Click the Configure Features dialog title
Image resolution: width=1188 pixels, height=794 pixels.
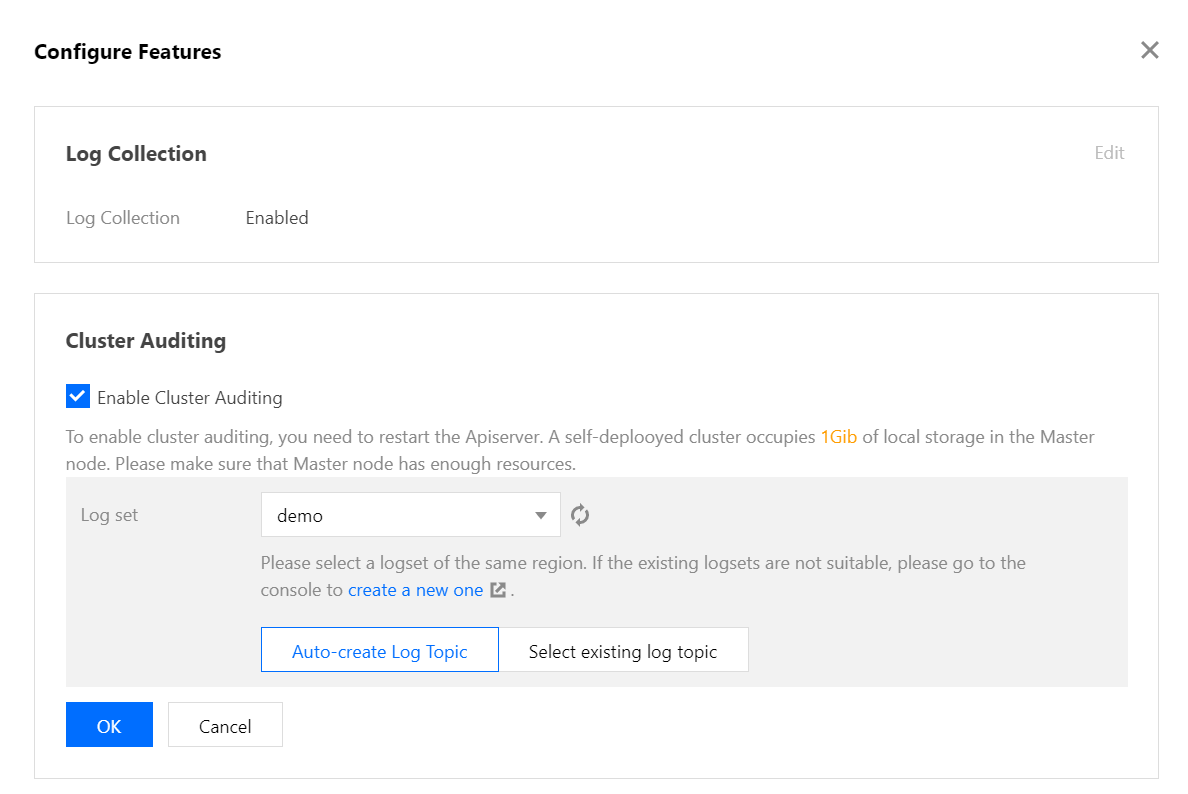pyautogui.click(x=128, y=52)
